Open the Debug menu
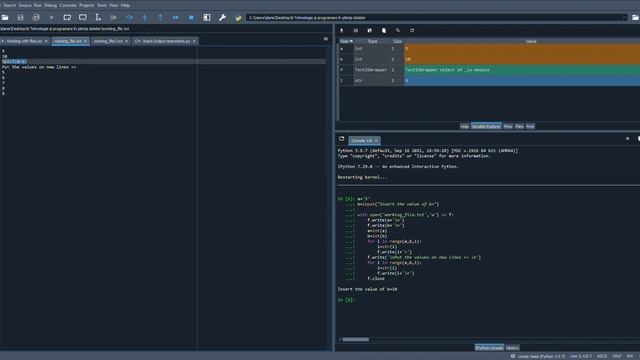640x360 pixels. 51,5
